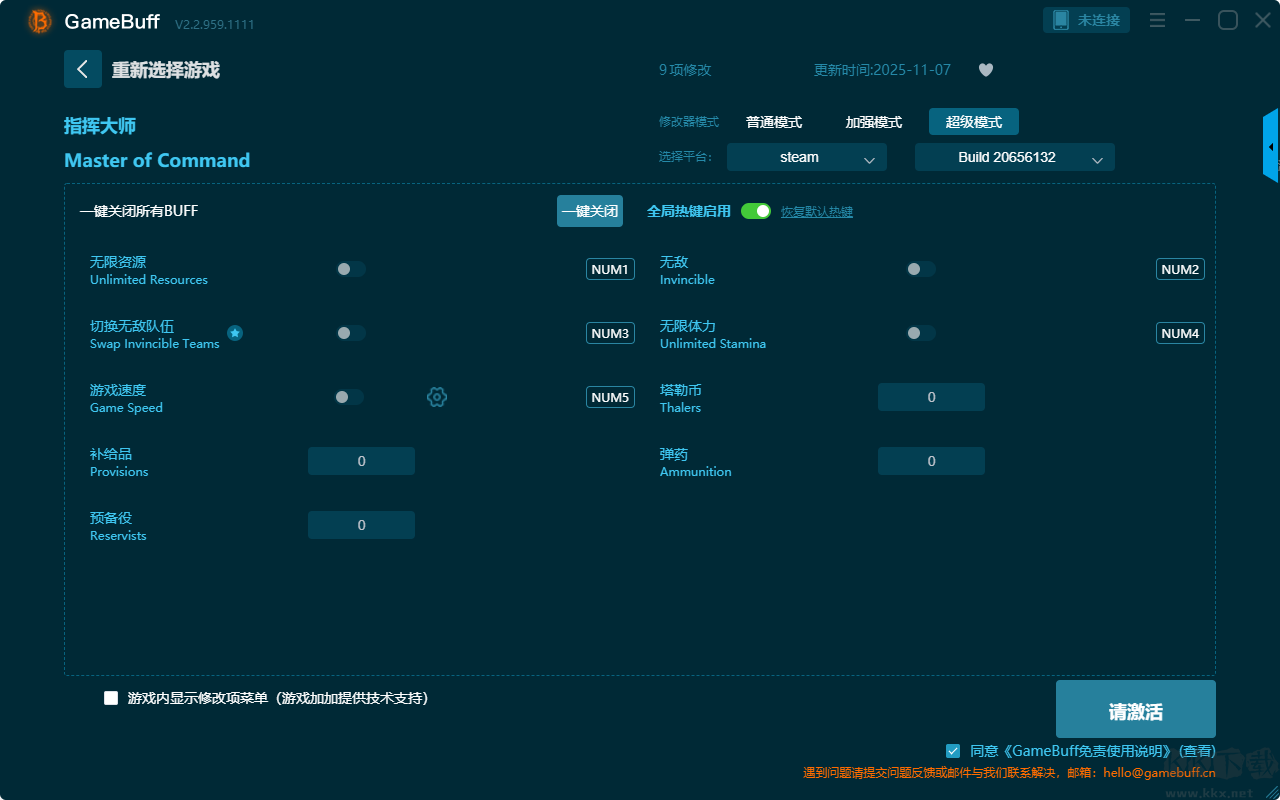
Task: Open the hamburger menu in title bar
Action: click(1157, 20)
